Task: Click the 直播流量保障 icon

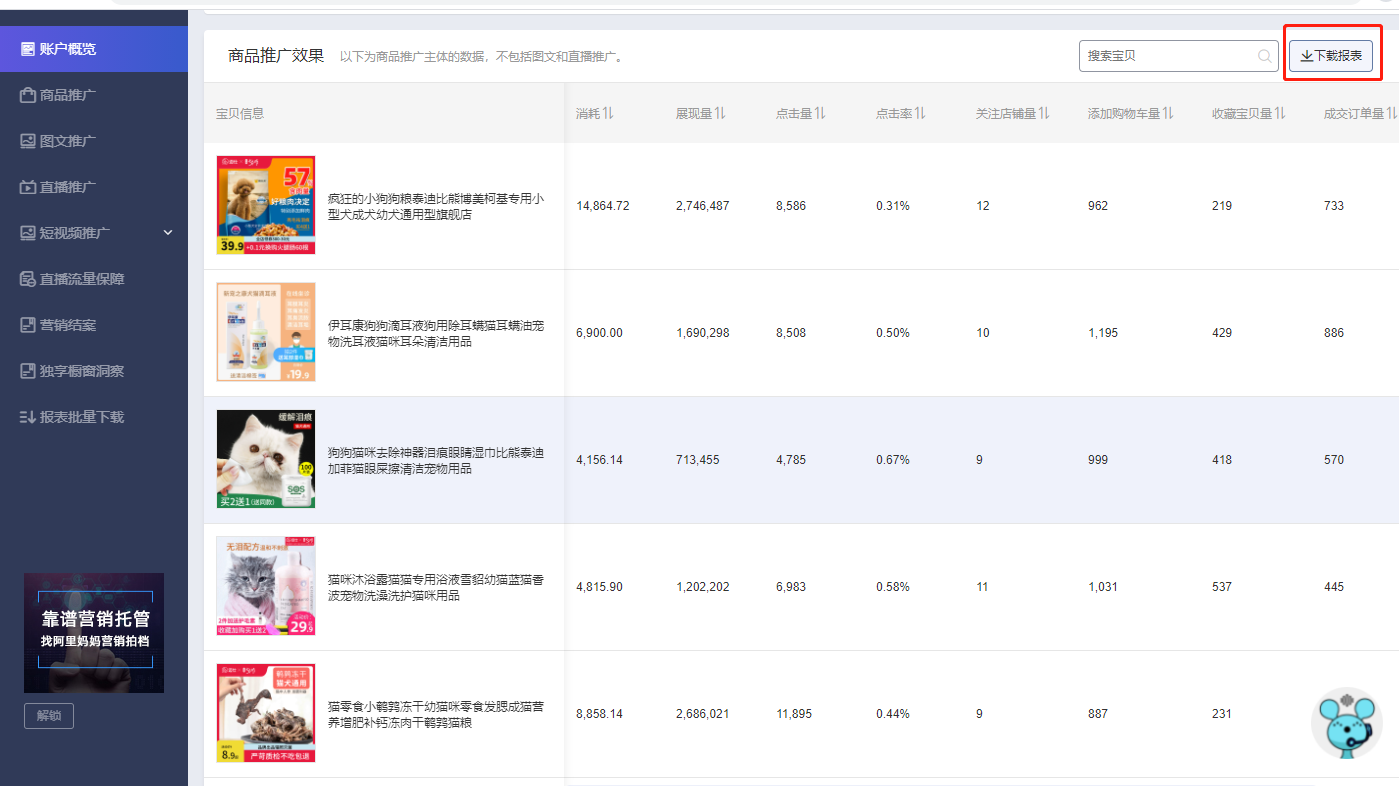Action: [28, 279]
